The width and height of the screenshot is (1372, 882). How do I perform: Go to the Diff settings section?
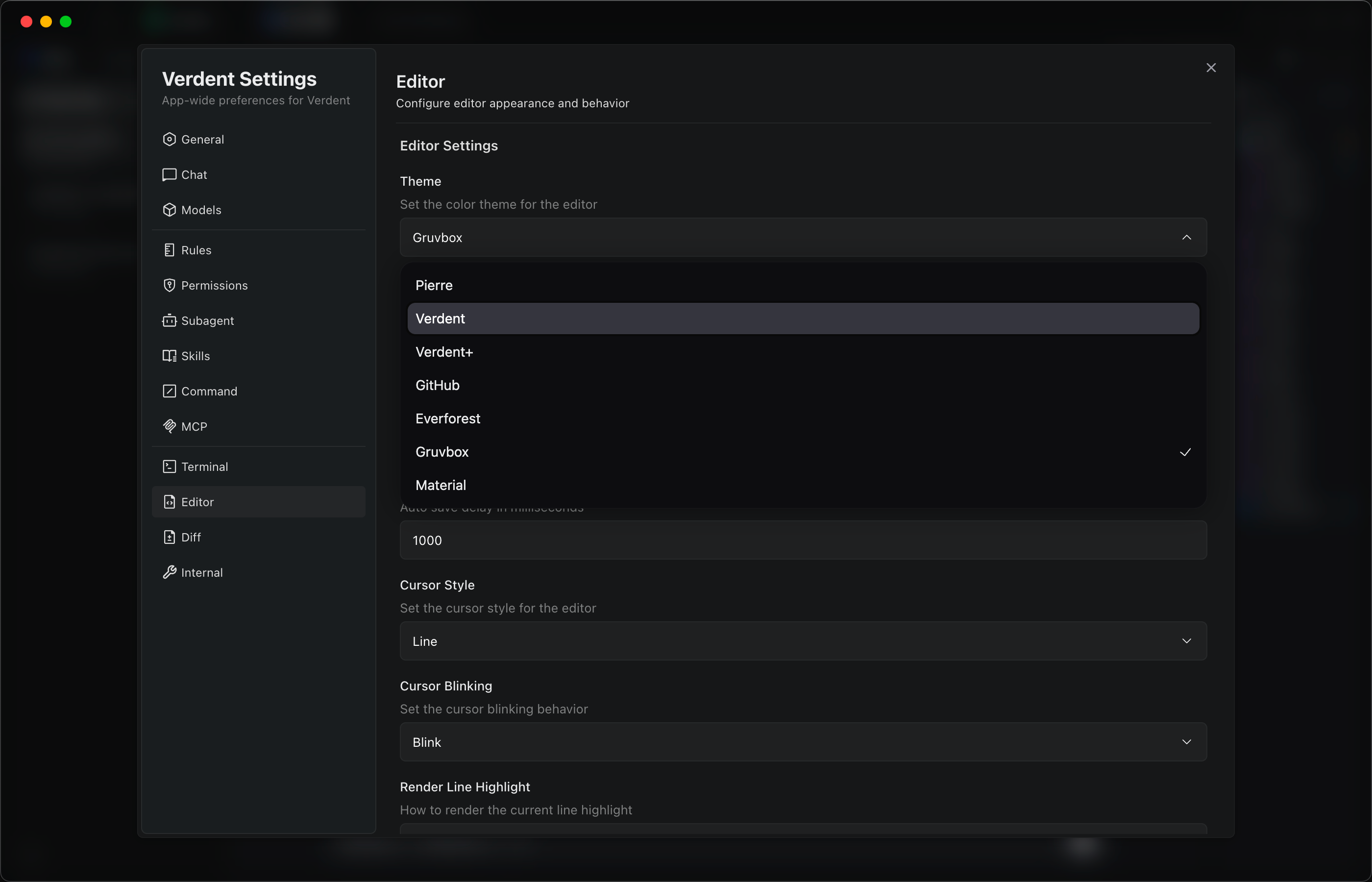pos(191,537)
